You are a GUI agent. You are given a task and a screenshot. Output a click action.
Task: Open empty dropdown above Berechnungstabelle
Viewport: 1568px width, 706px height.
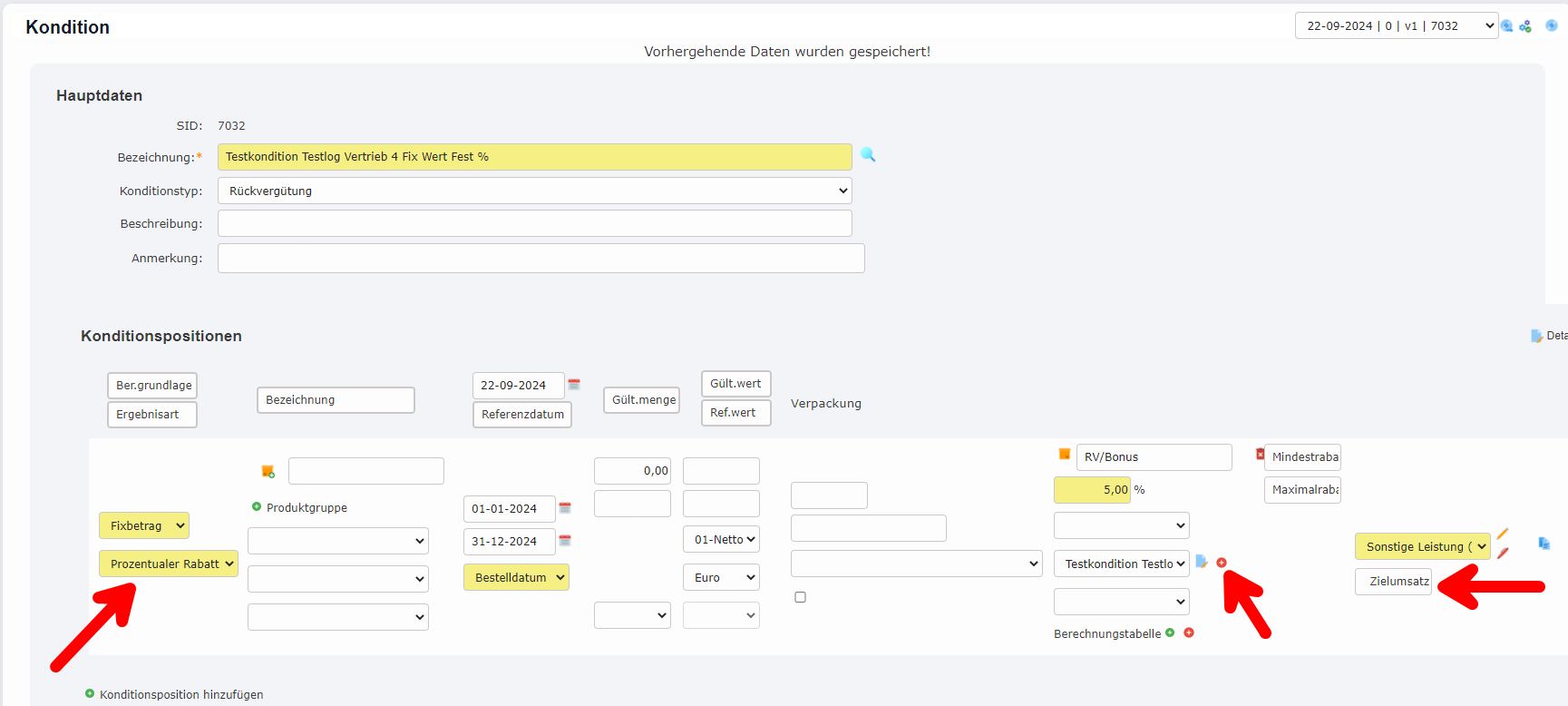pos(1122,602)
